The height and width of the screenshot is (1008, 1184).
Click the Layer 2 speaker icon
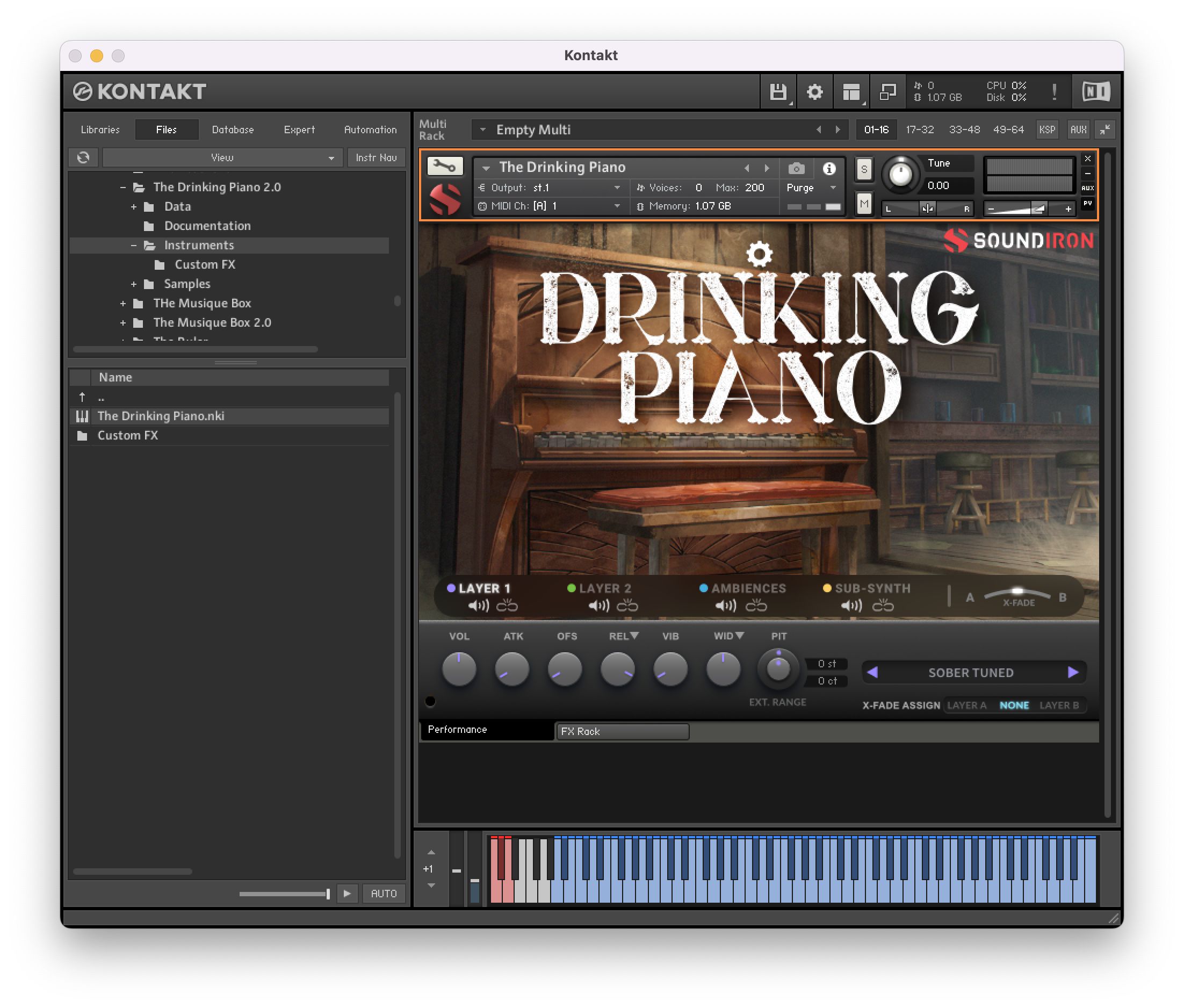599,606
